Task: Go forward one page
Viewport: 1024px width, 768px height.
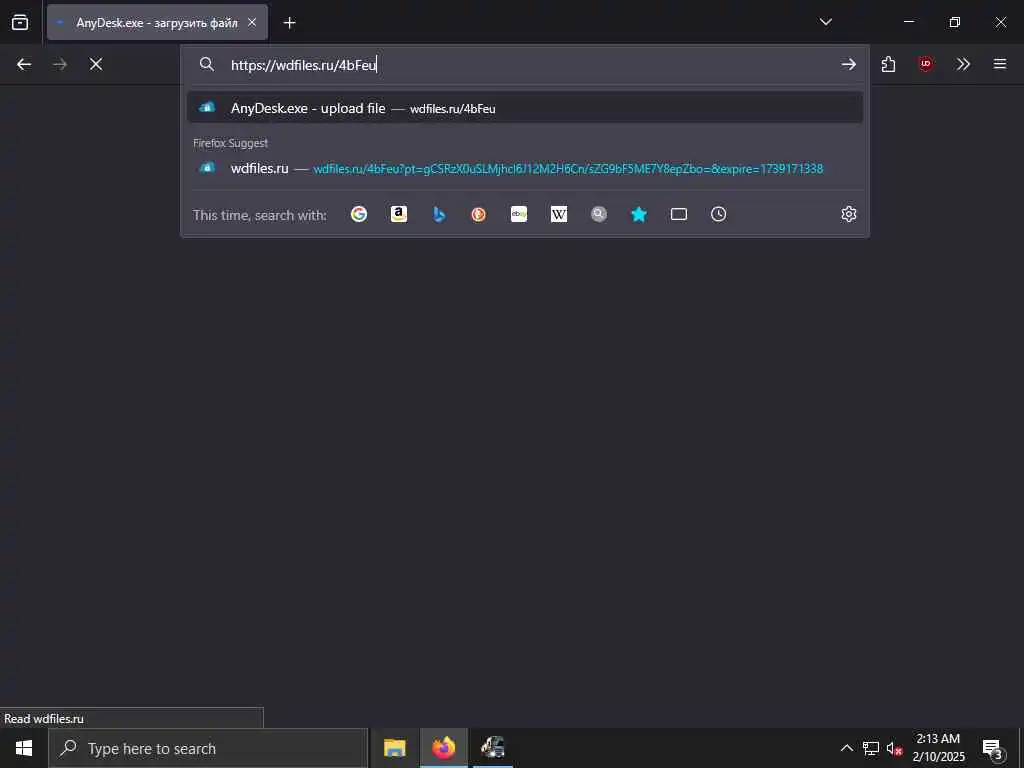Action: [x=60, y=64]
